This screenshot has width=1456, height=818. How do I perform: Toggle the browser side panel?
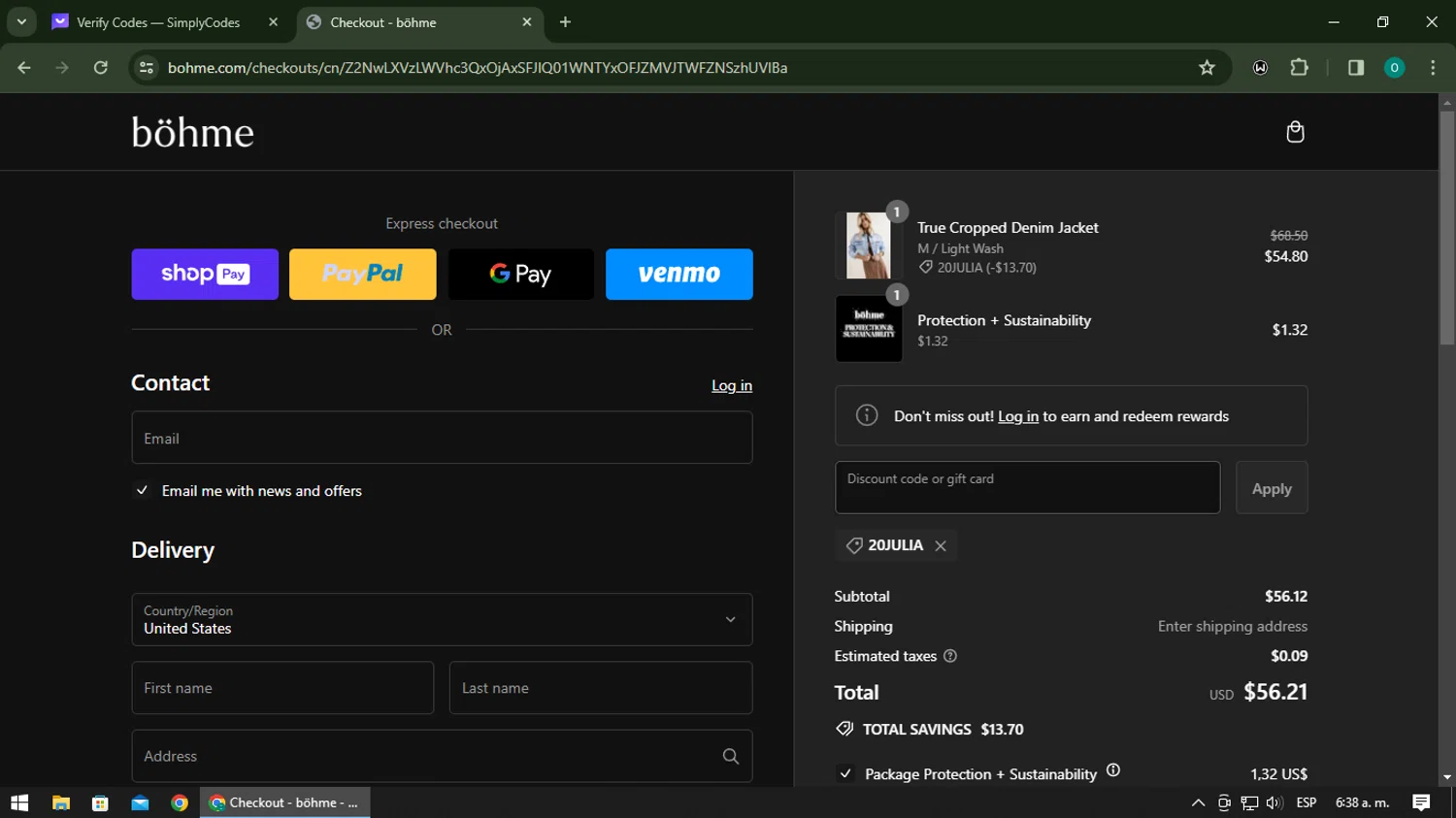click(1356, 68)
